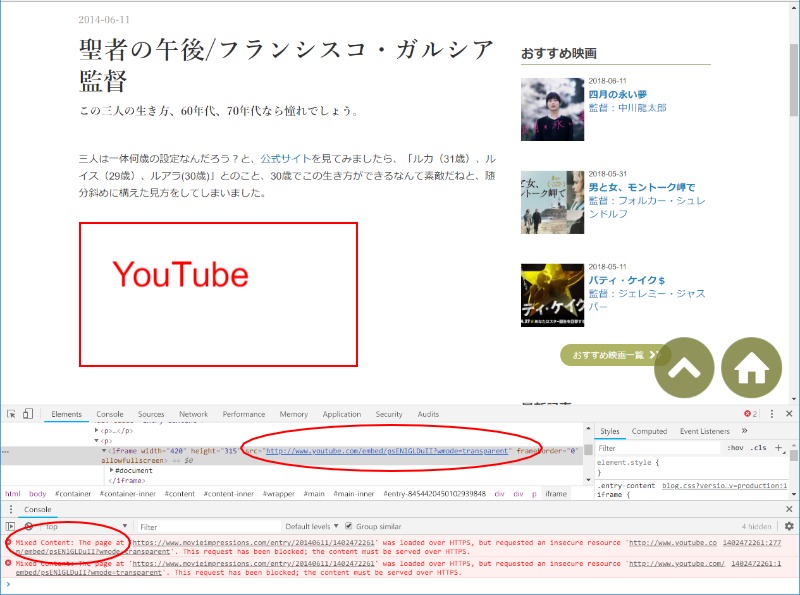Click the 男と女、モントーク岬で thumbnail image
This screenshot has height=595, width=800.
tap(552, 202)
